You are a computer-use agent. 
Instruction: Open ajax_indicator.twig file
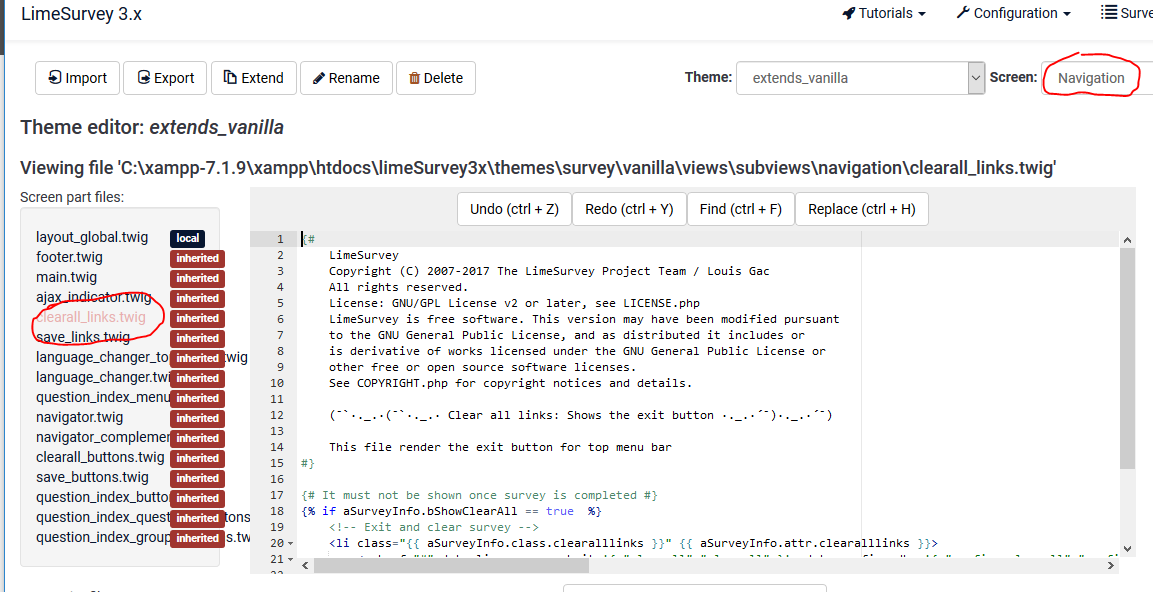click(x=93, y=297)
